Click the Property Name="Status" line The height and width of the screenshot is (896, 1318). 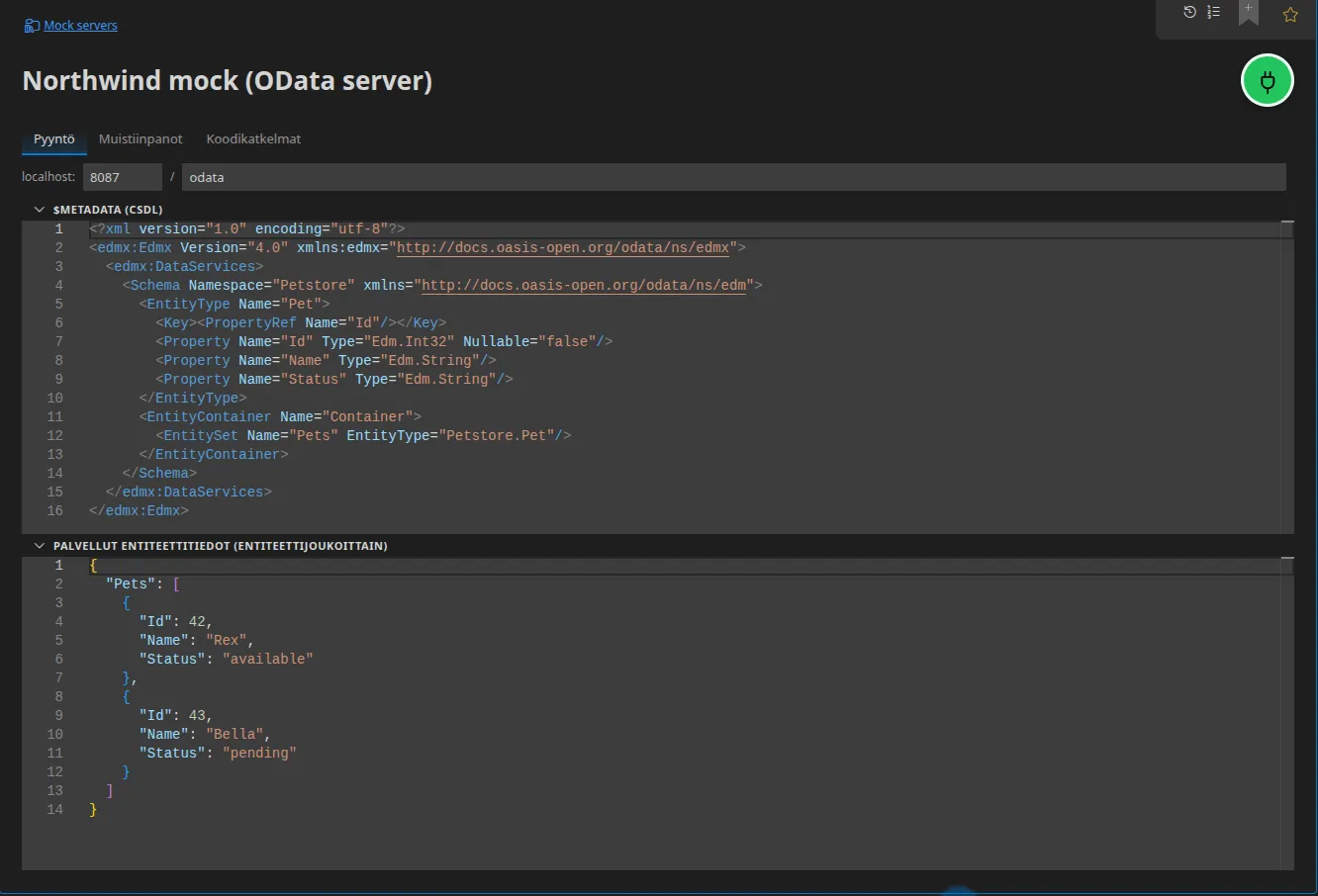point(333,379)
